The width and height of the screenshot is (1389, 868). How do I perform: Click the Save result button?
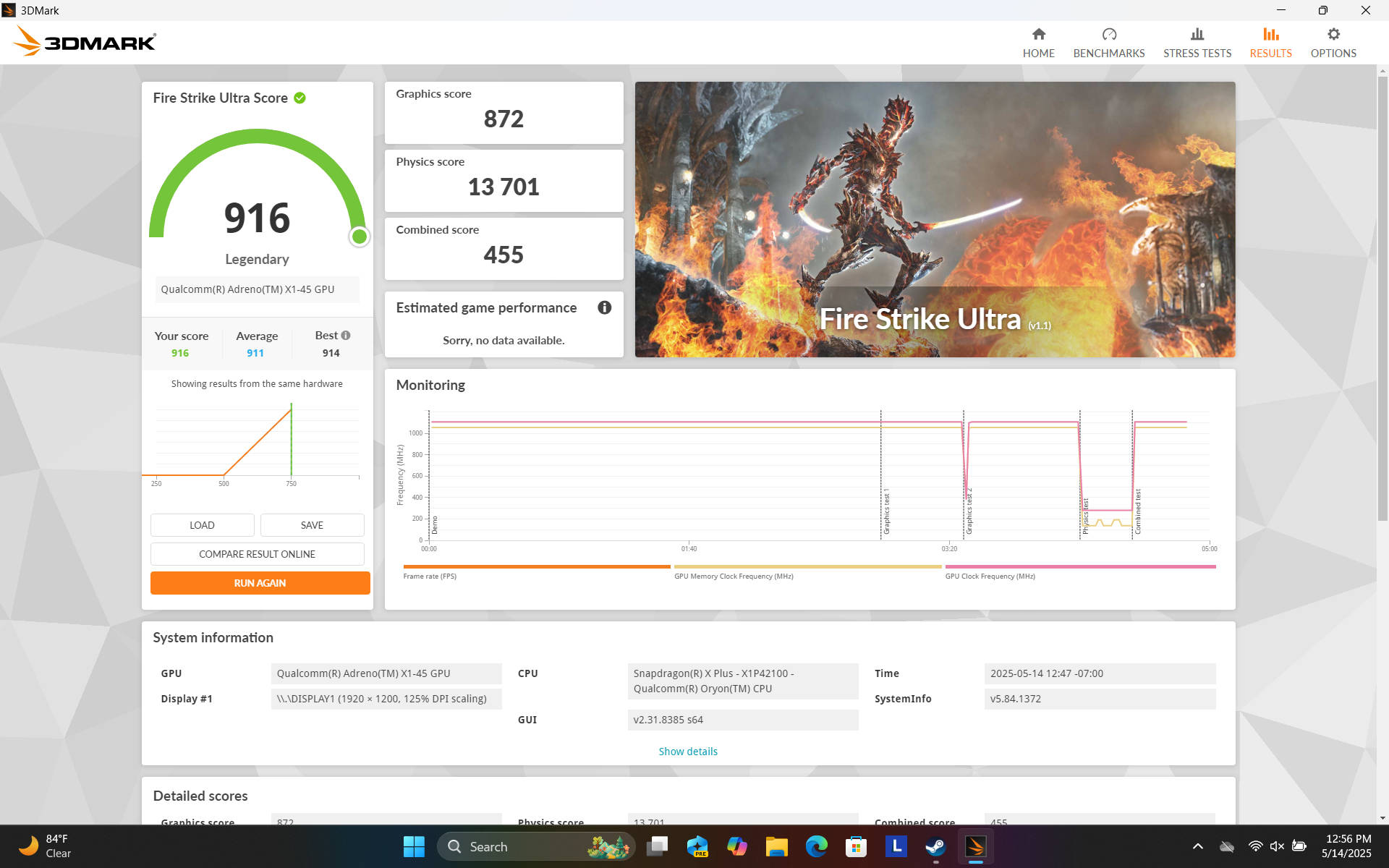coord(312,525)
